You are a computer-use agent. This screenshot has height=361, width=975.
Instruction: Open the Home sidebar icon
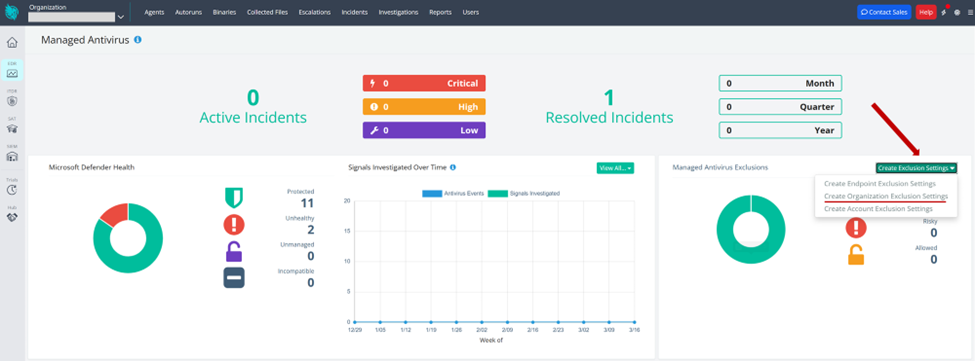(12, 43)
